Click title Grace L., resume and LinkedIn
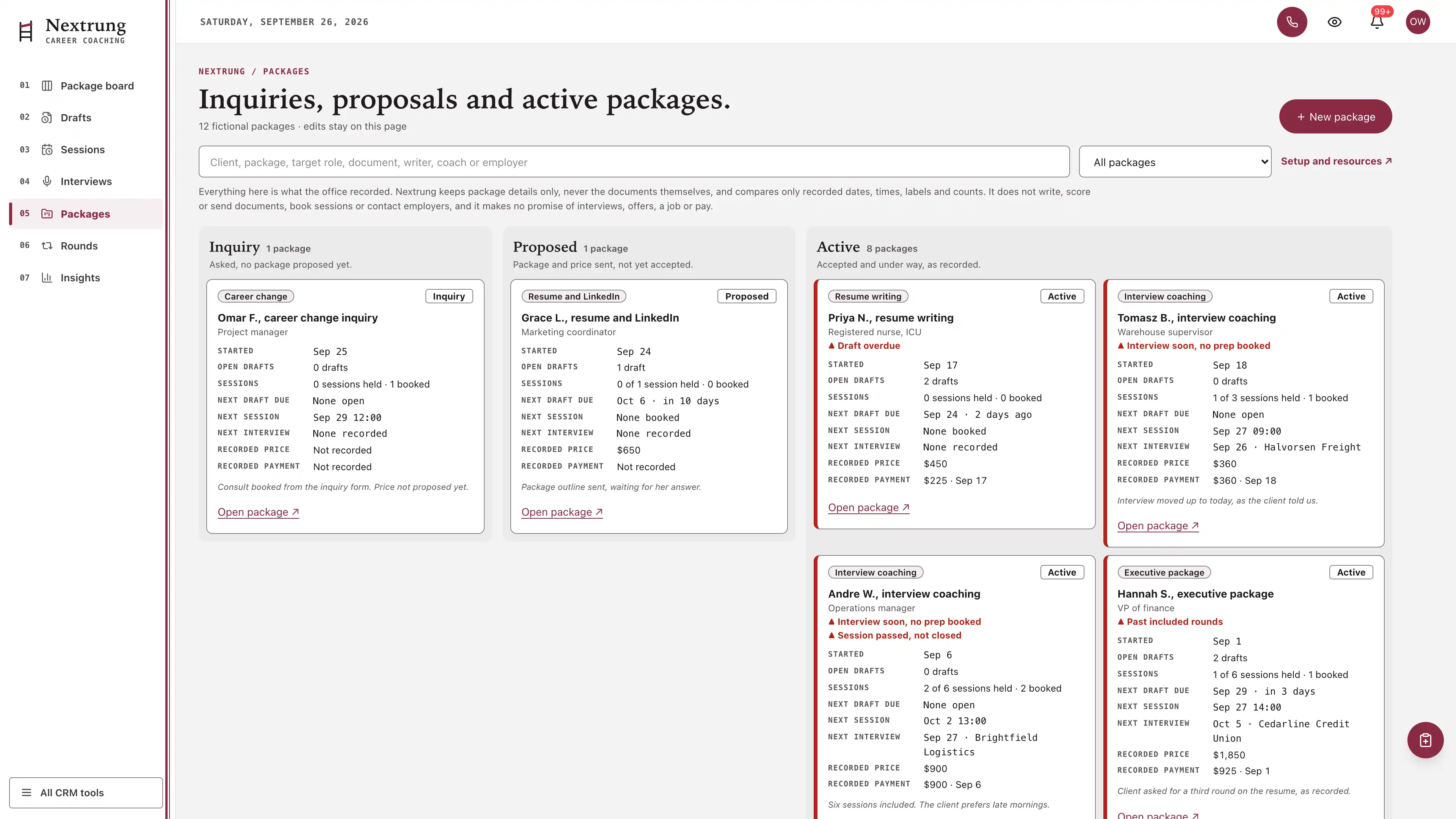Screen dimensions: 1456x819 [x=600, y=318]
